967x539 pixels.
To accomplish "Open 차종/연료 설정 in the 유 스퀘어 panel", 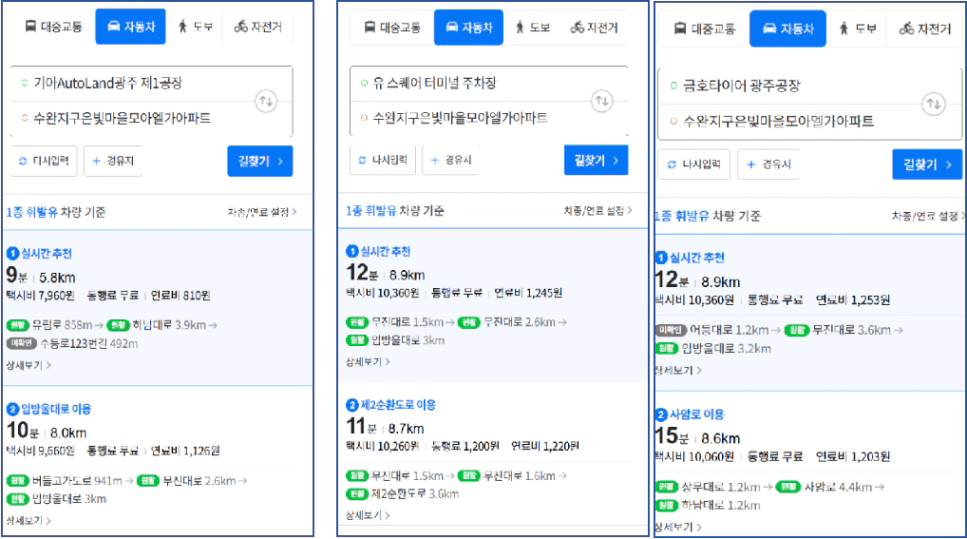I will pyautogui.click(x=598, y=210).
